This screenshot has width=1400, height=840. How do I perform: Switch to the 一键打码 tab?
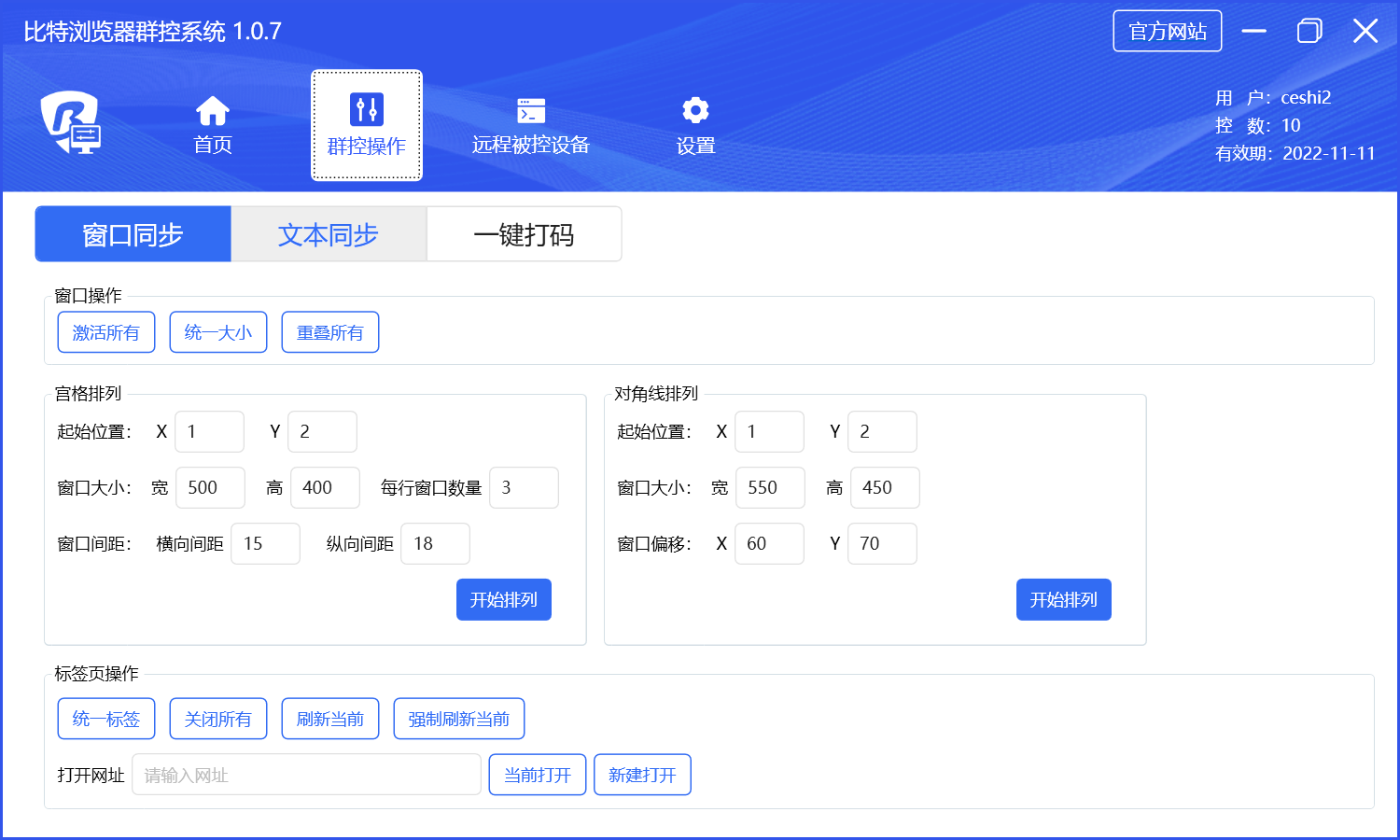524,234
